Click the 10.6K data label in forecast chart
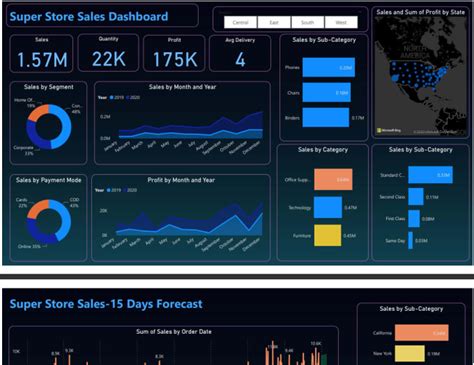474x365 pixels. pos(316,343)
